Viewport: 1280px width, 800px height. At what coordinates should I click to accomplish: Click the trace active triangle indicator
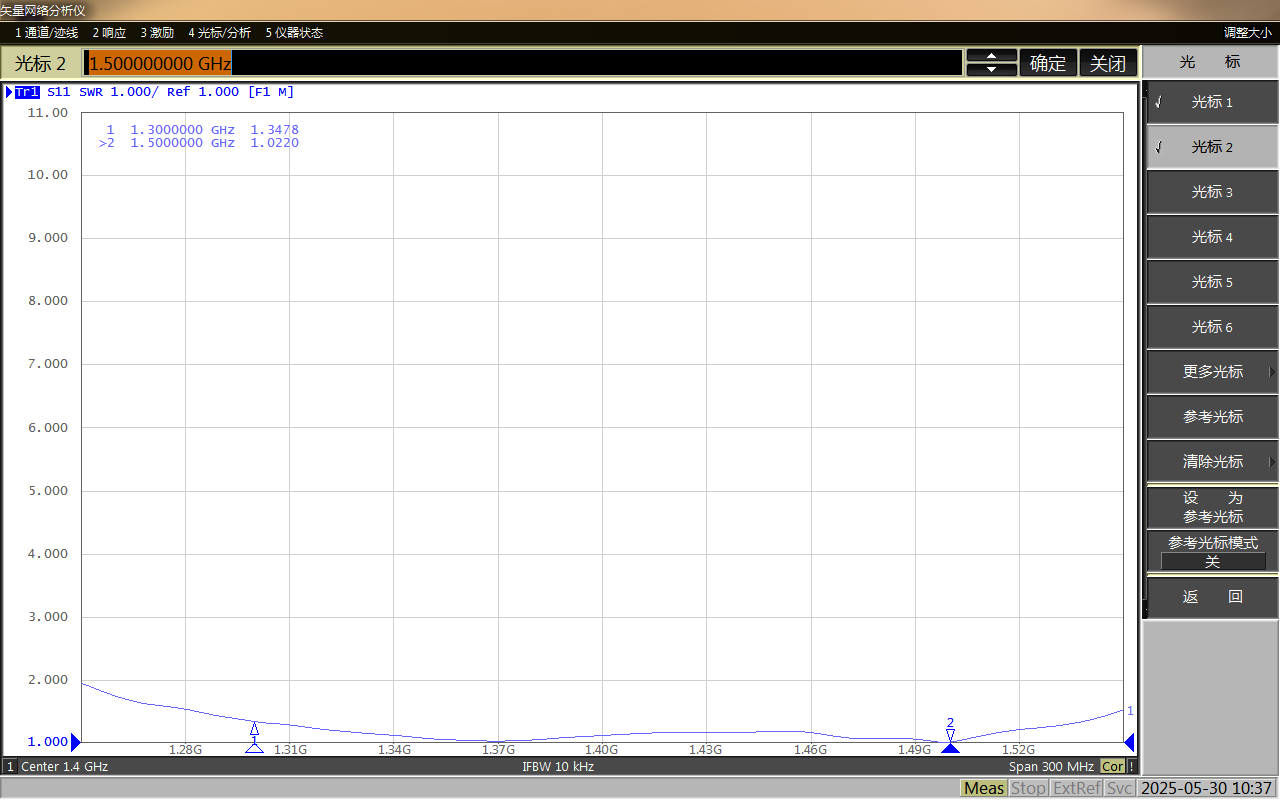click(x=9, y=92)
